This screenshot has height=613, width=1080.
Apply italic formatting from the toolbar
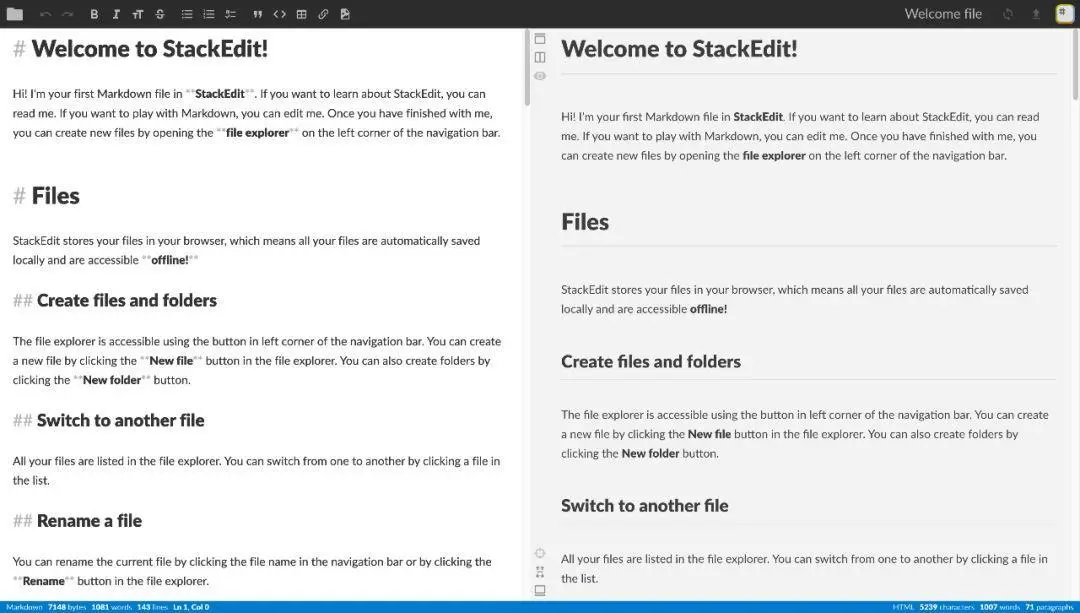[116, 14]
